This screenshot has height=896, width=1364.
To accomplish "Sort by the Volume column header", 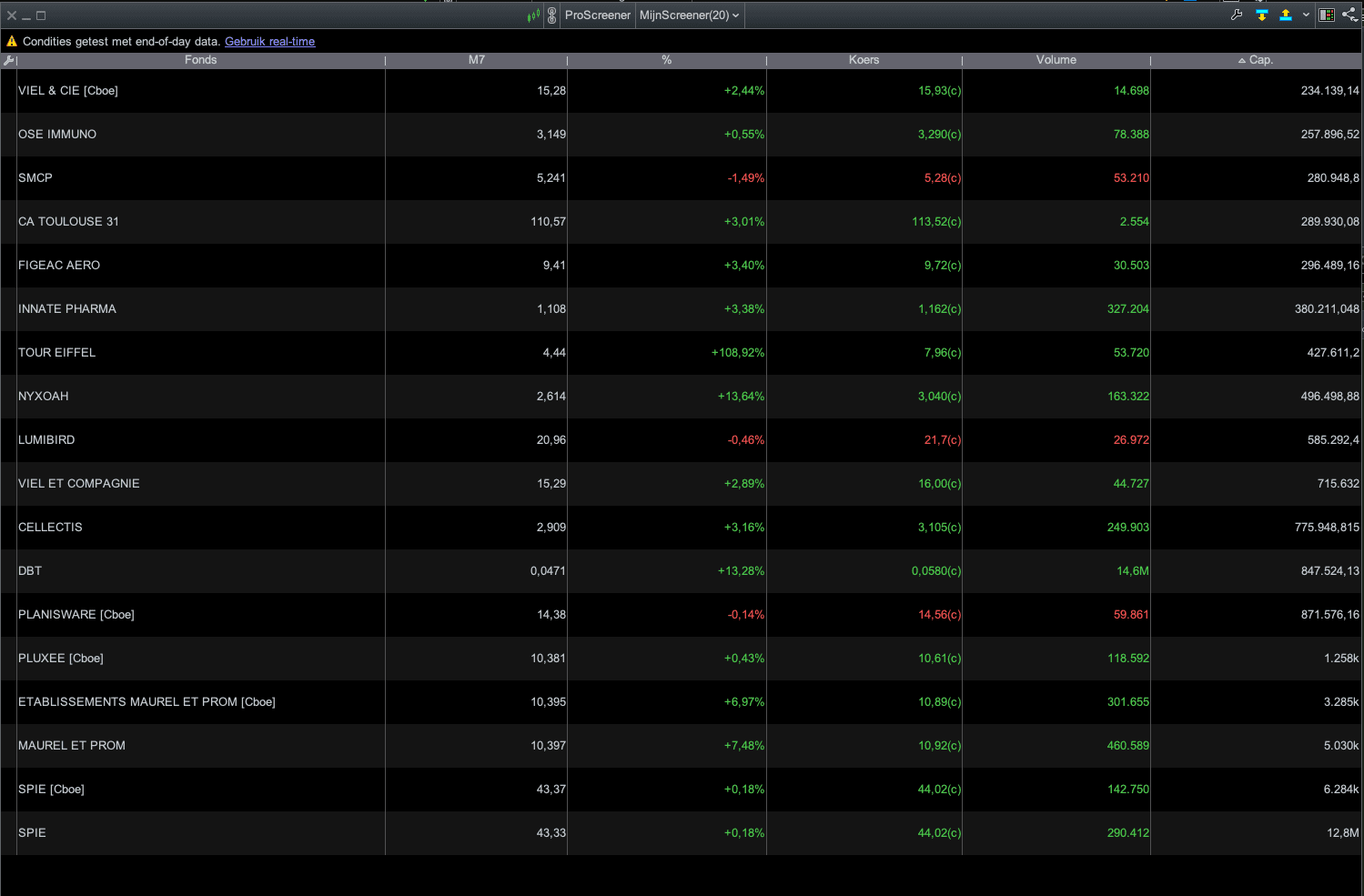I will point(1056,60).
